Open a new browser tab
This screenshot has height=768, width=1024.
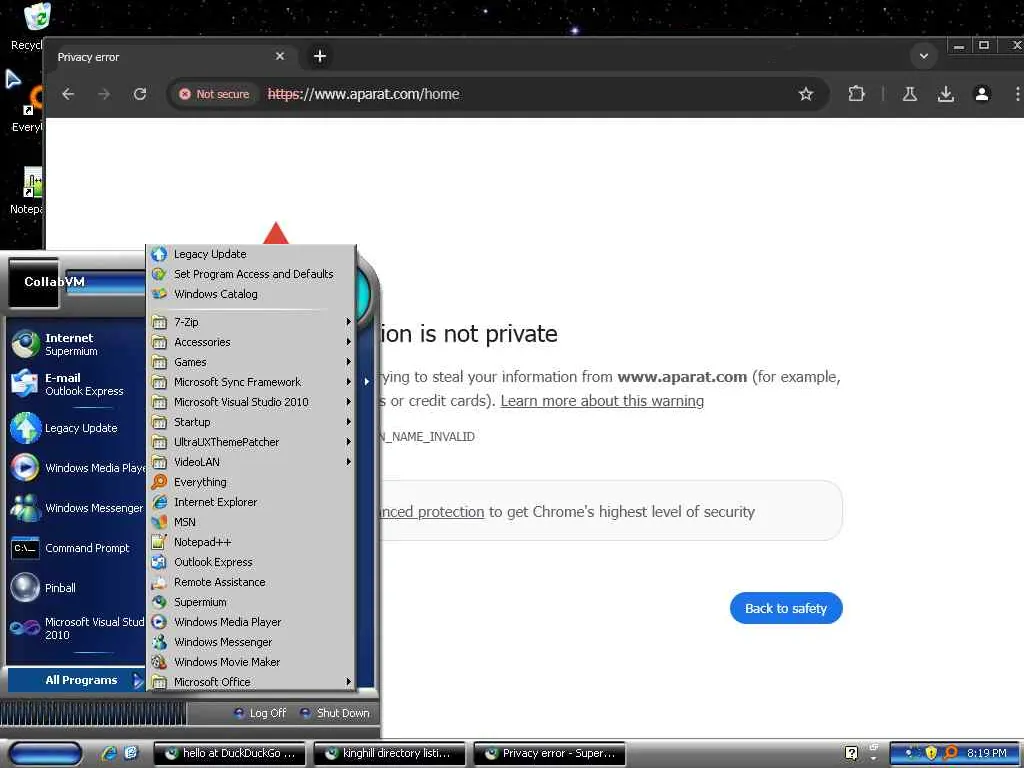click(319, 56)
